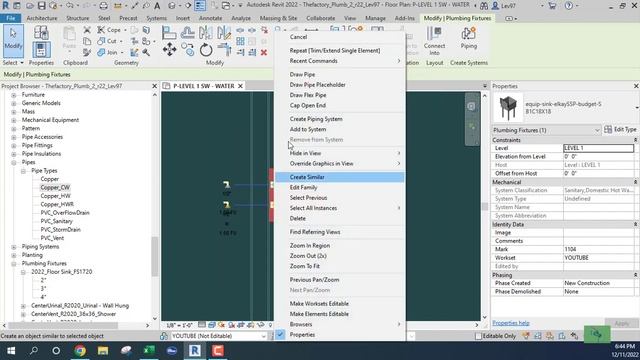640x360 pixels.
Task: Click Save in quick access toolbar
Action: 41,6
